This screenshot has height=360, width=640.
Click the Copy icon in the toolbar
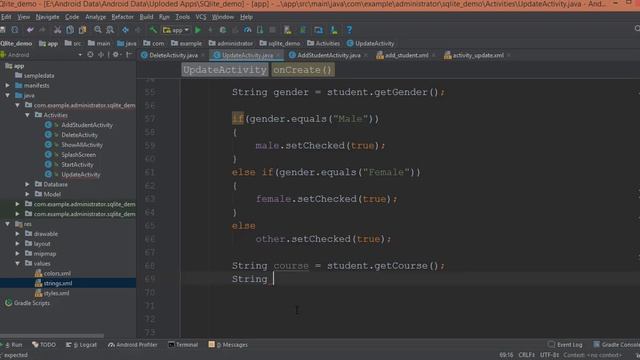coord(70,30)
